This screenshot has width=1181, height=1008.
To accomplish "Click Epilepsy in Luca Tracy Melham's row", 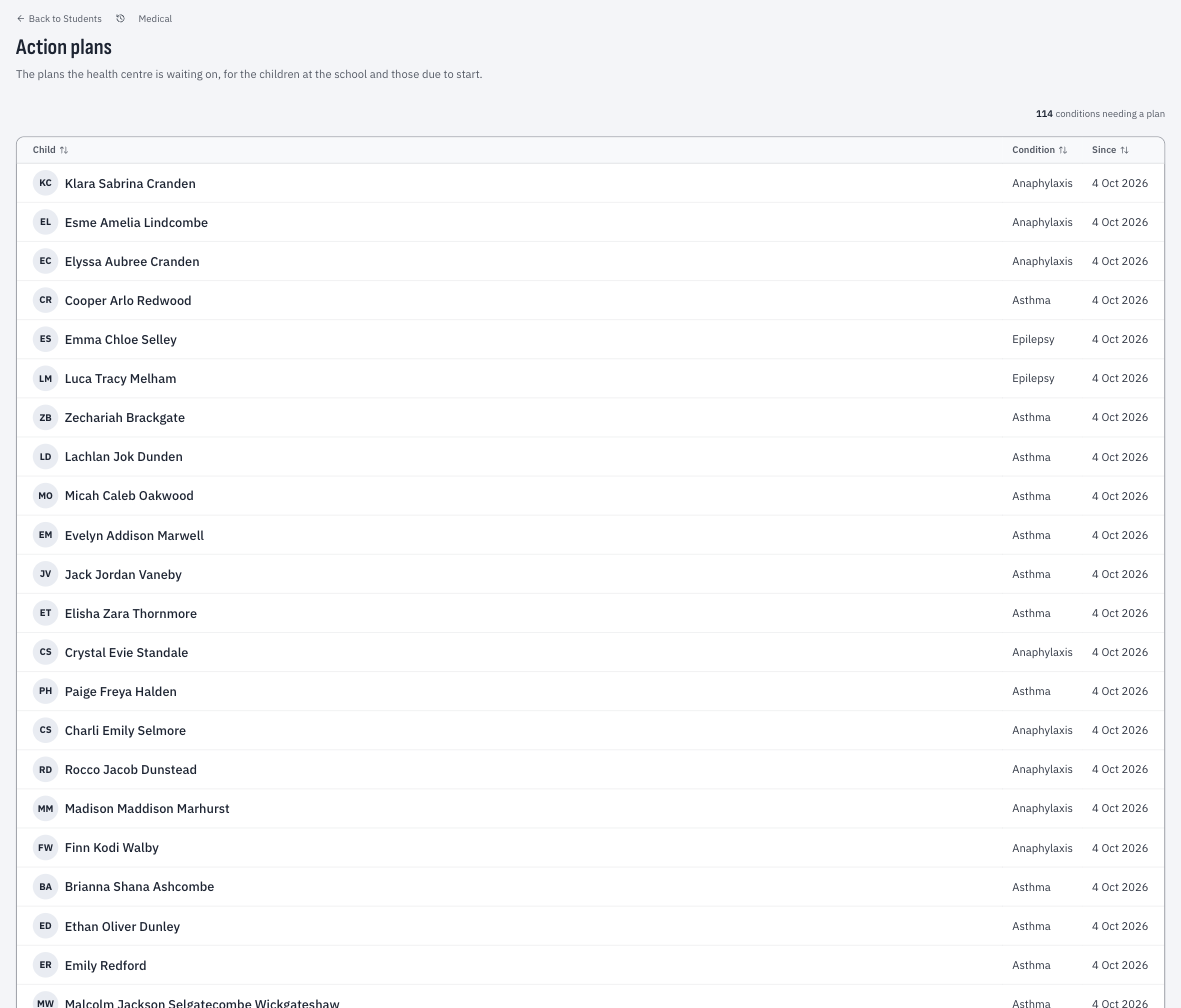I will click(1033, 378).
